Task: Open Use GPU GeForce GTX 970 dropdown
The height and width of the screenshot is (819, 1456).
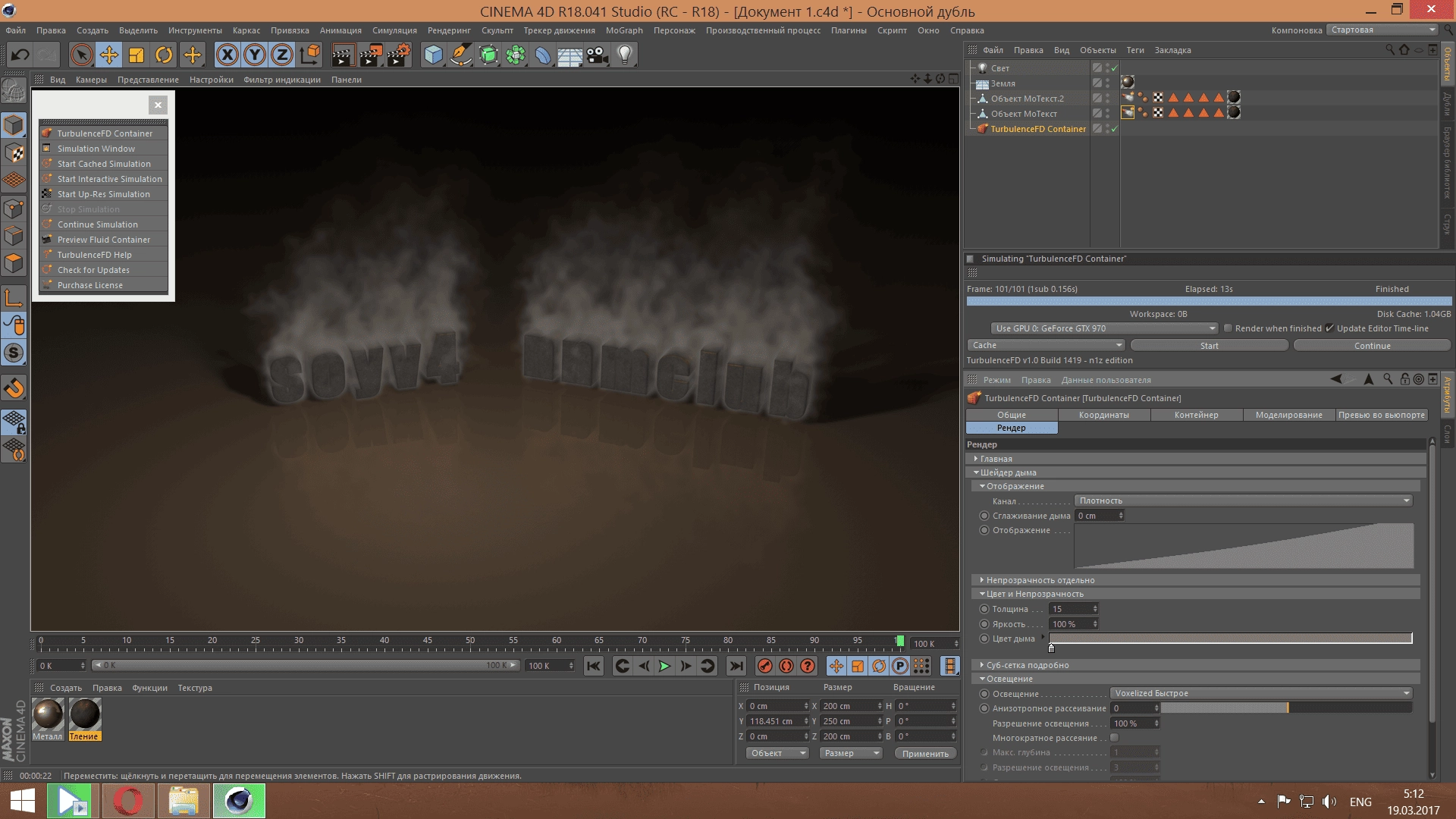Action: pyautogui.click(x=1104, y=328)
